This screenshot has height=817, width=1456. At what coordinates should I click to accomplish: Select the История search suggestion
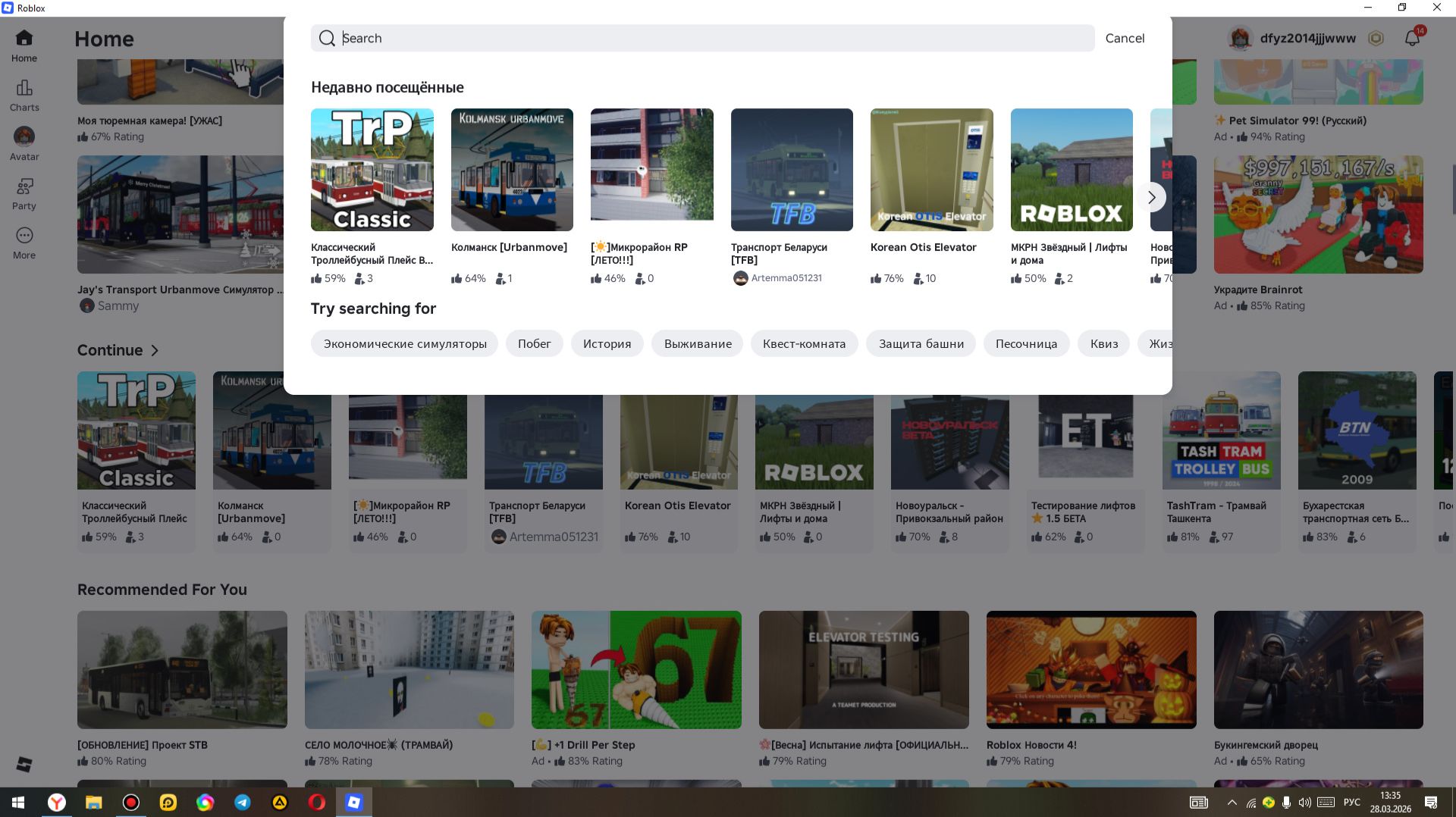coord(607,343)
